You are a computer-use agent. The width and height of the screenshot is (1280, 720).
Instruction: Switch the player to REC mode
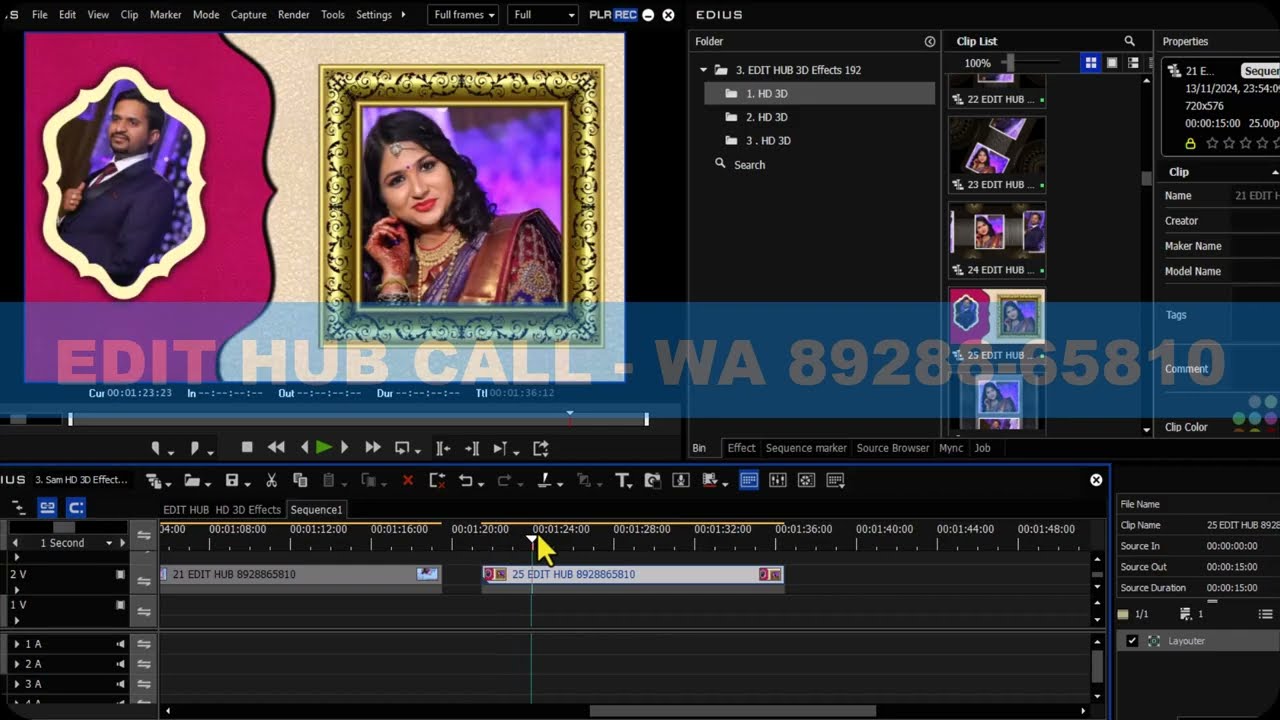(627, 15)
